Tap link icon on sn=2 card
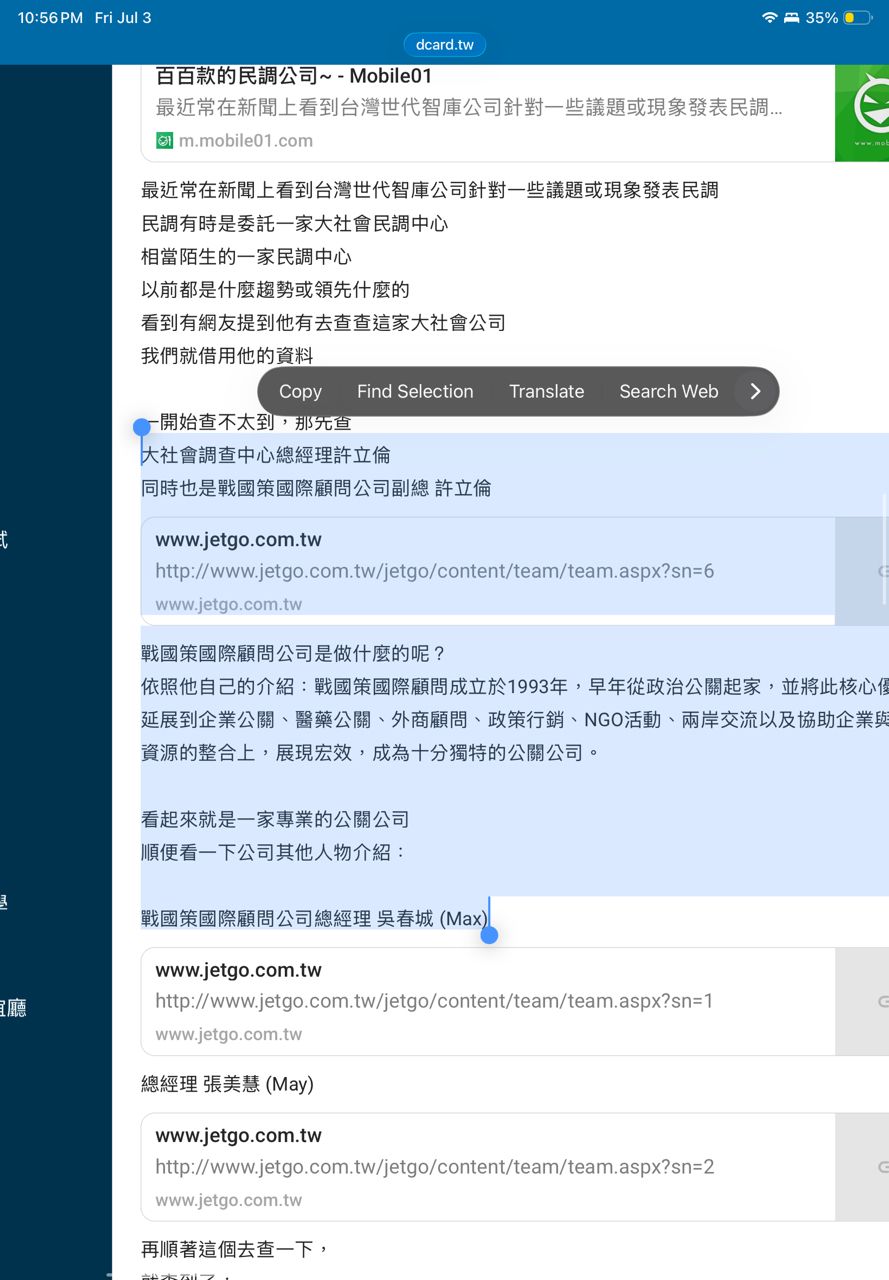This screenshot has width=889, height=1280. (x=882, y=1167)
